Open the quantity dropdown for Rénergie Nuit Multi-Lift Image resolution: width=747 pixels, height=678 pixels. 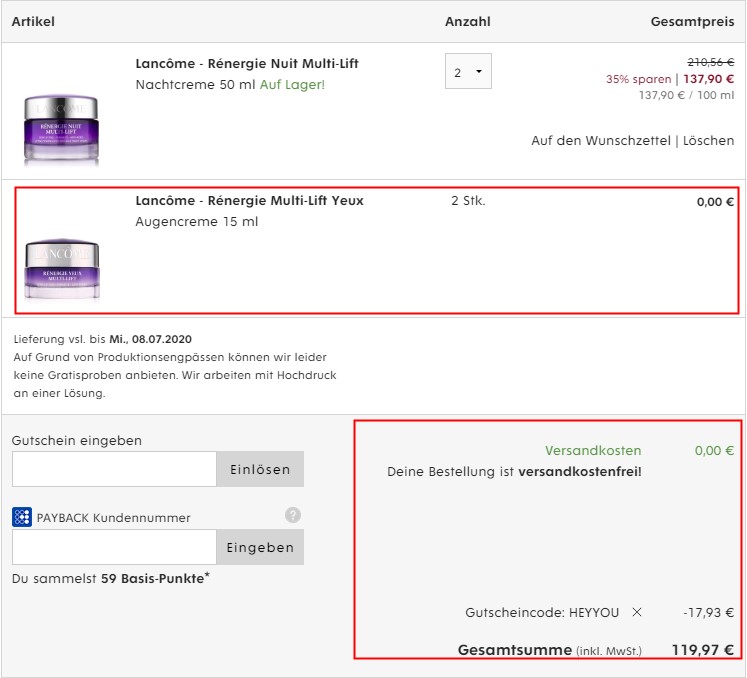[x=468, y=71]
